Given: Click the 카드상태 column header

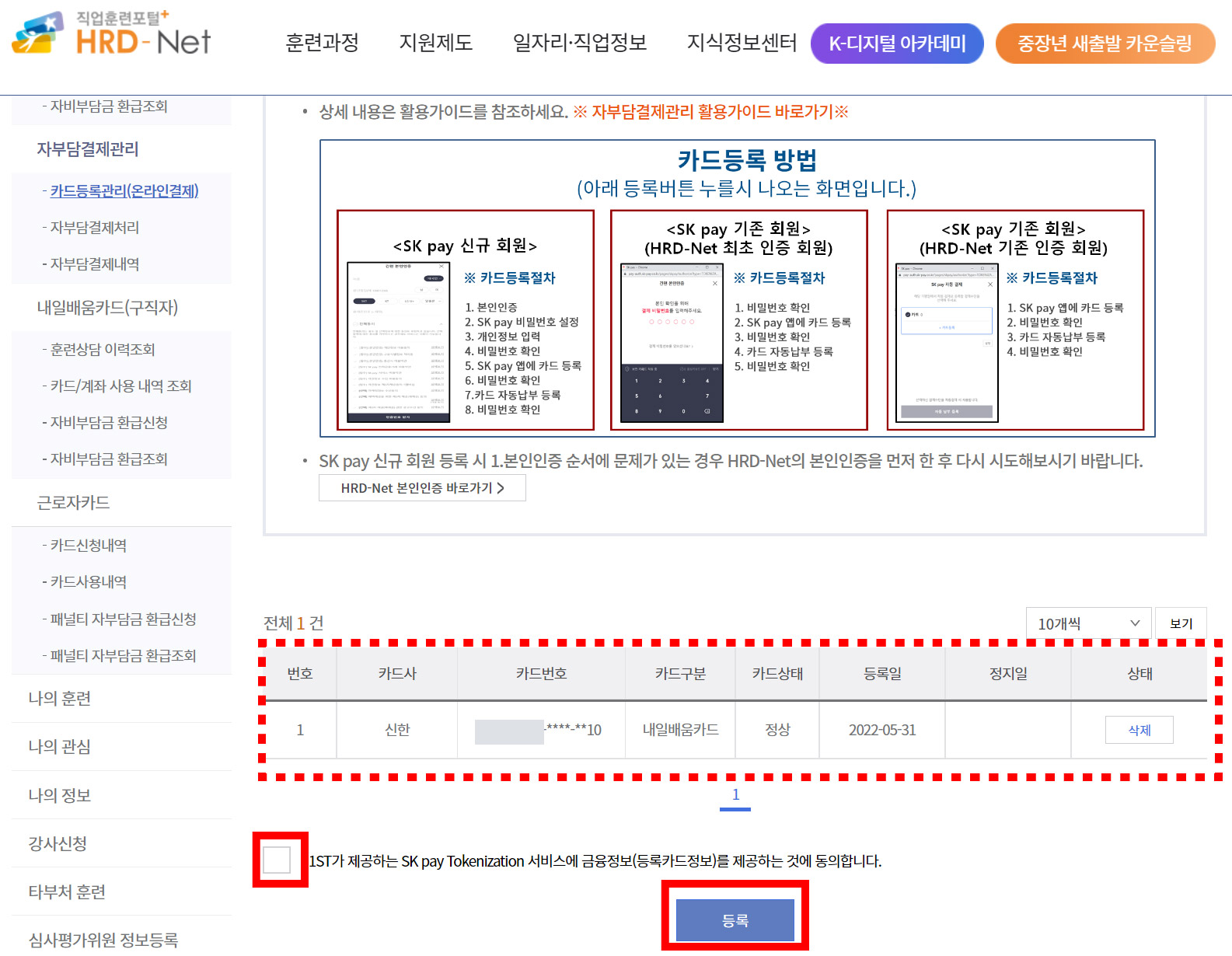Looking at the screenshot, I should tap(777, 674).
